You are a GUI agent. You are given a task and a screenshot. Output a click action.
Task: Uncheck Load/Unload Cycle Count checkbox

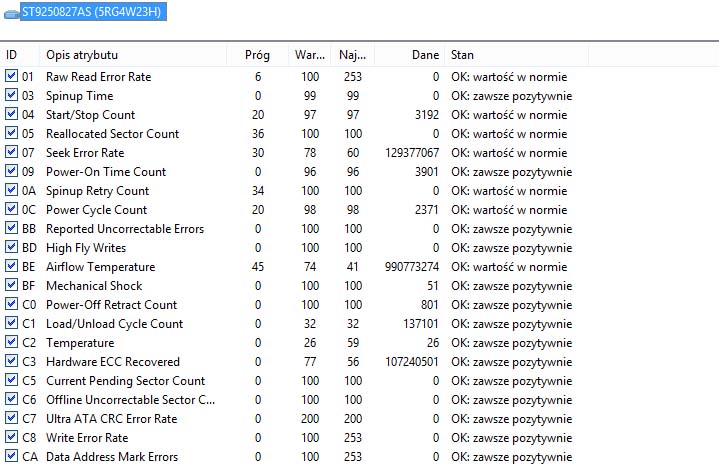point(11,323)
